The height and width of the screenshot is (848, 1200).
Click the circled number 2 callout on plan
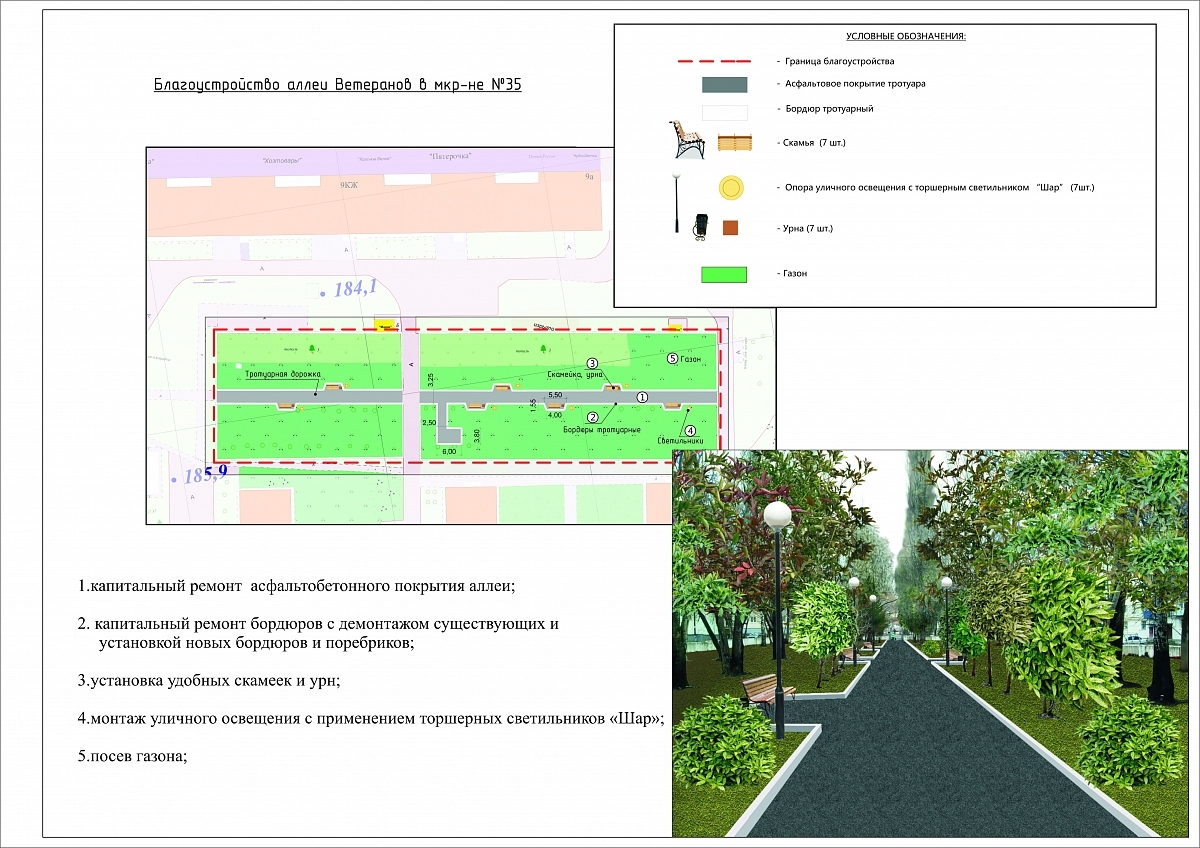click(592, 417)
